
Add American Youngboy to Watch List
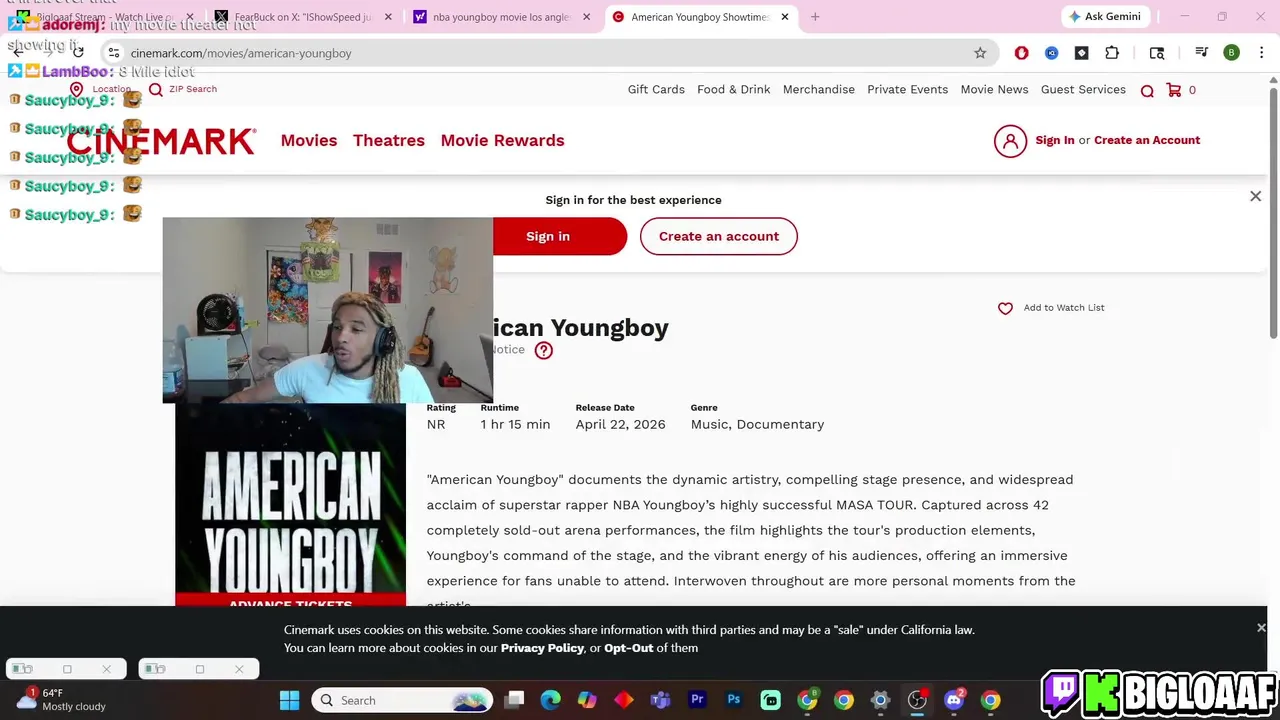pos(1051,308)
